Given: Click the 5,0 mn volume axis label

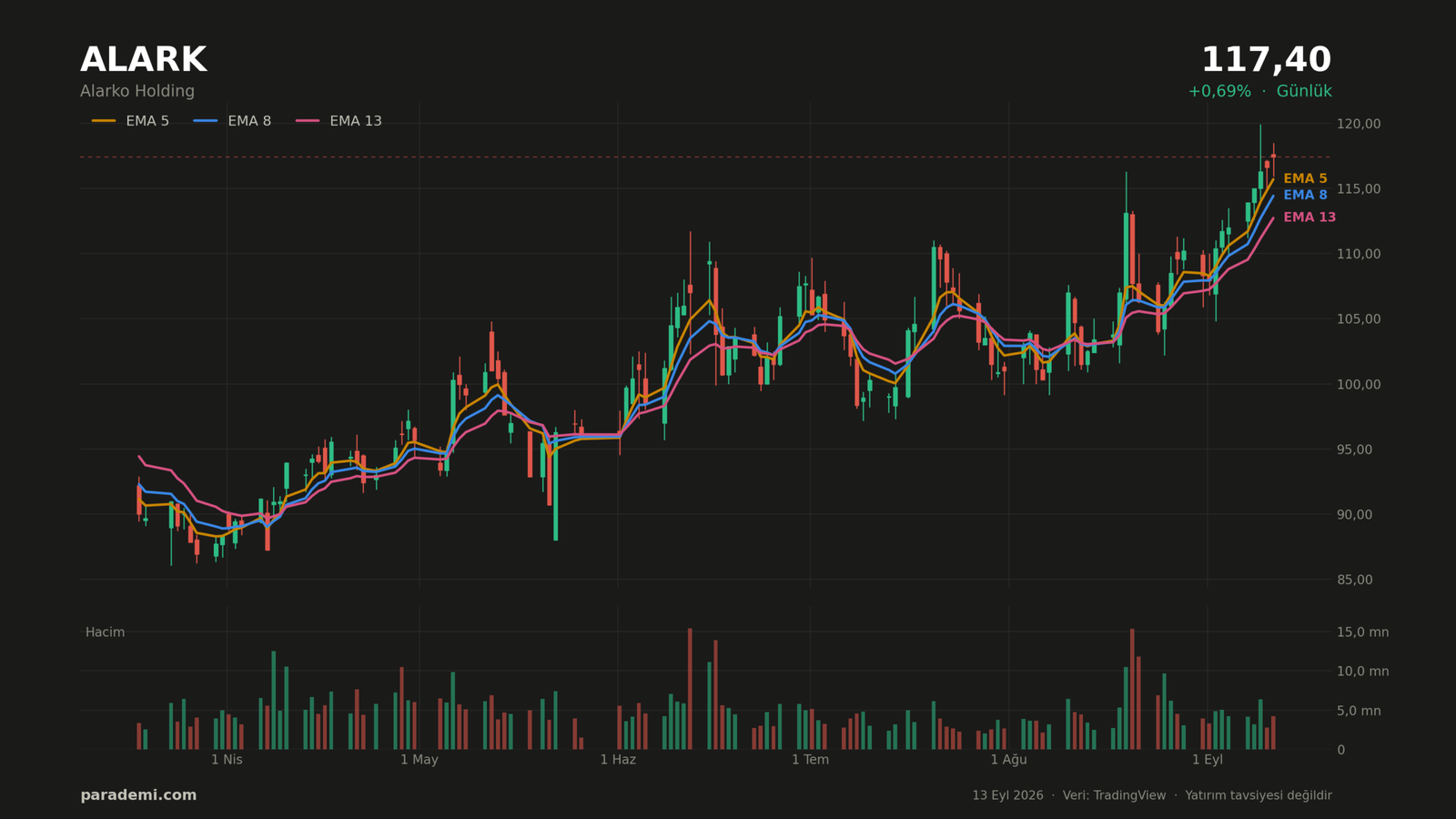Looking at the screenshot, I should [x=1359, y=711].
